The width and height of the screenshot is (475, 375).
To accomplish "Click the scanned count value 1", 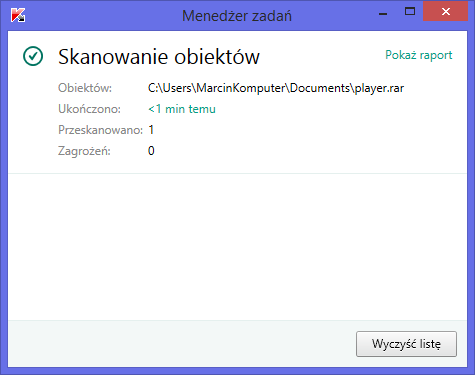I will [x=151, y=130].
